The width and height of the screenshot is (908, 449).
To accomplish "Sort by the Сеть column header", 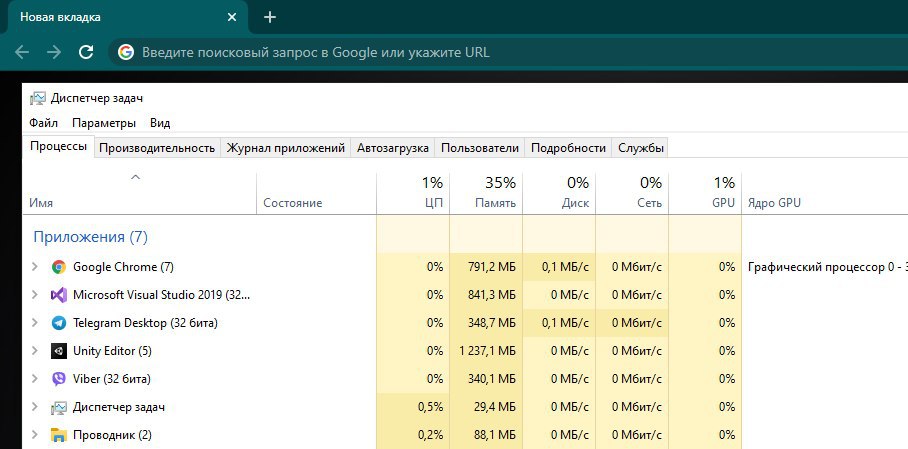I will [x=632, y=194].
